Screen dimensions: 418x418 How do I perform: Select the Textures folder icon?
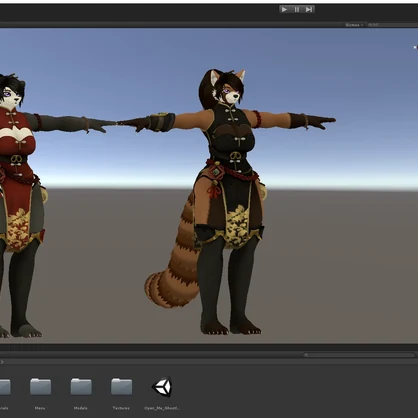tap(121, 387)
